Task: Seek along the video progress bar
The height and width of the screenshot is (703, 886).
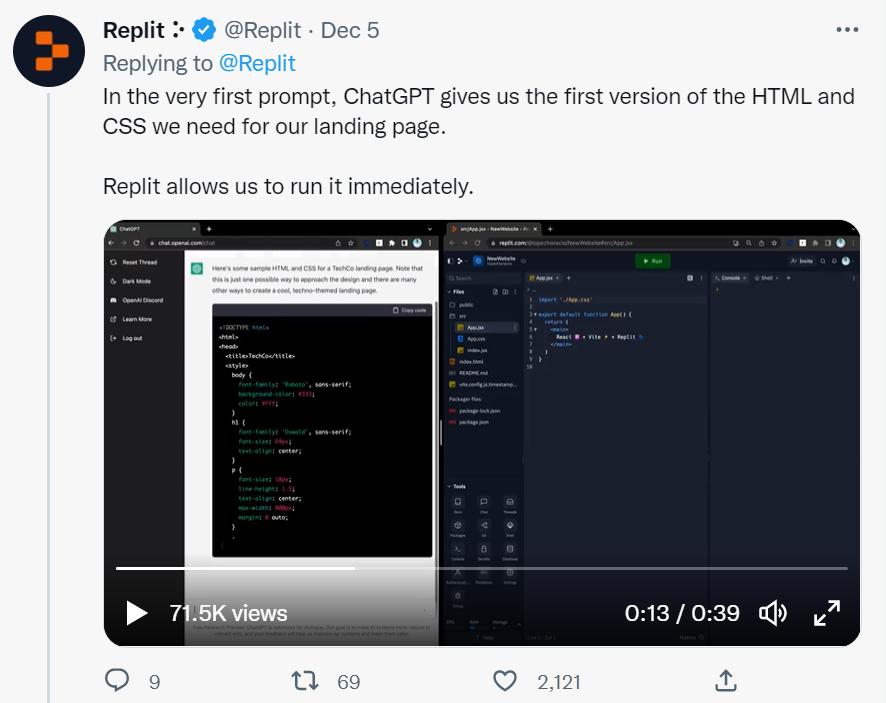Action: pos(481,568)
